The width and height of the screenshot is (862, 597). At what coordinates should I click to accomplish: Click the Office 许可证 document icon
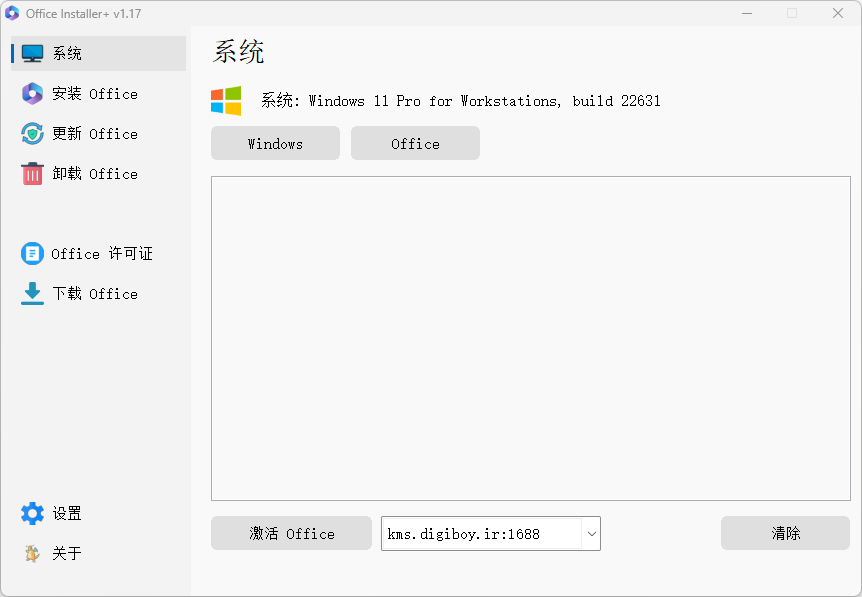pyautogui.click(x=31, y=253)
